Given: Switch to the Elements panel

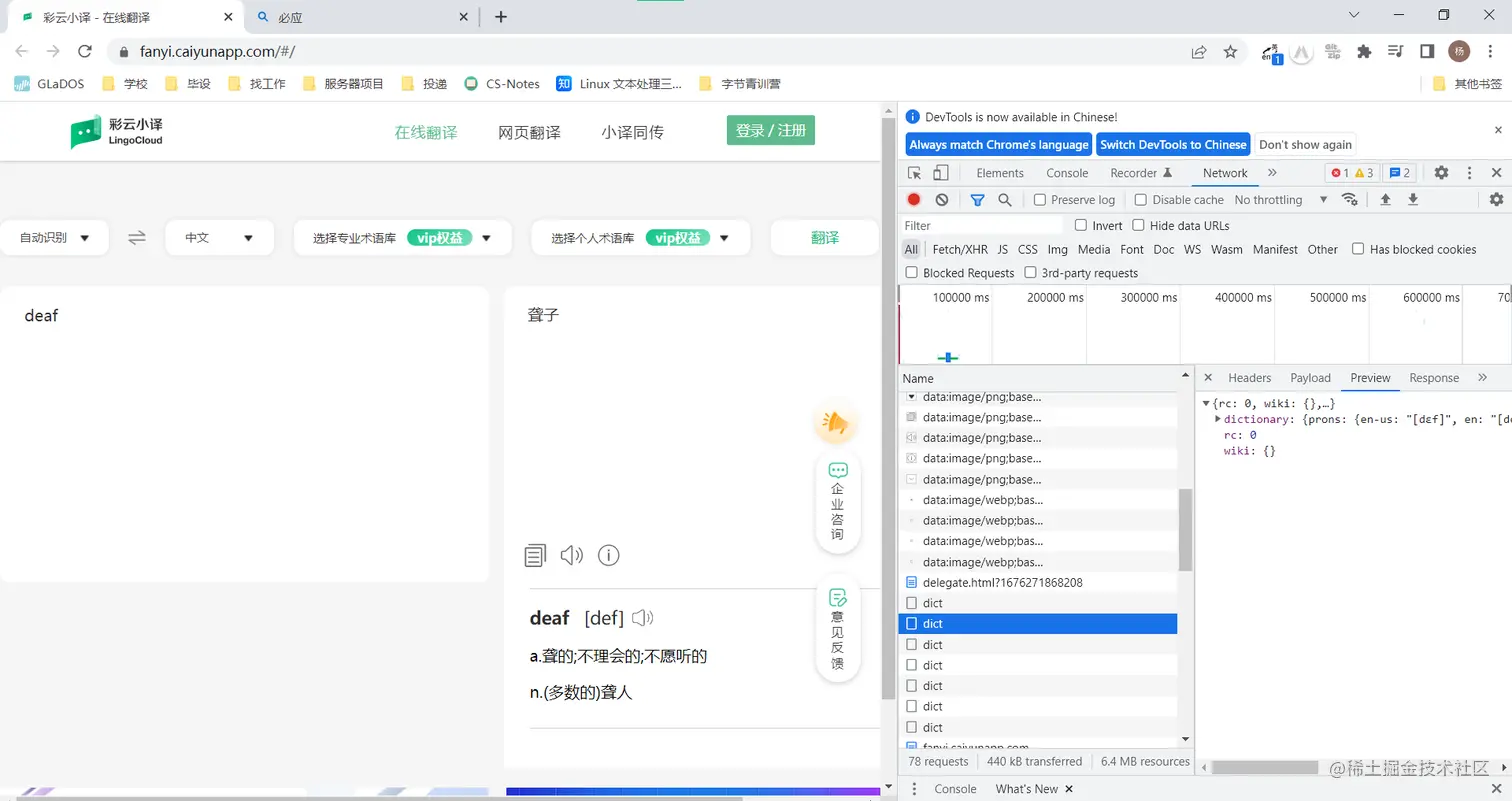Looking at the screenshot, I should pos(1000,173).
